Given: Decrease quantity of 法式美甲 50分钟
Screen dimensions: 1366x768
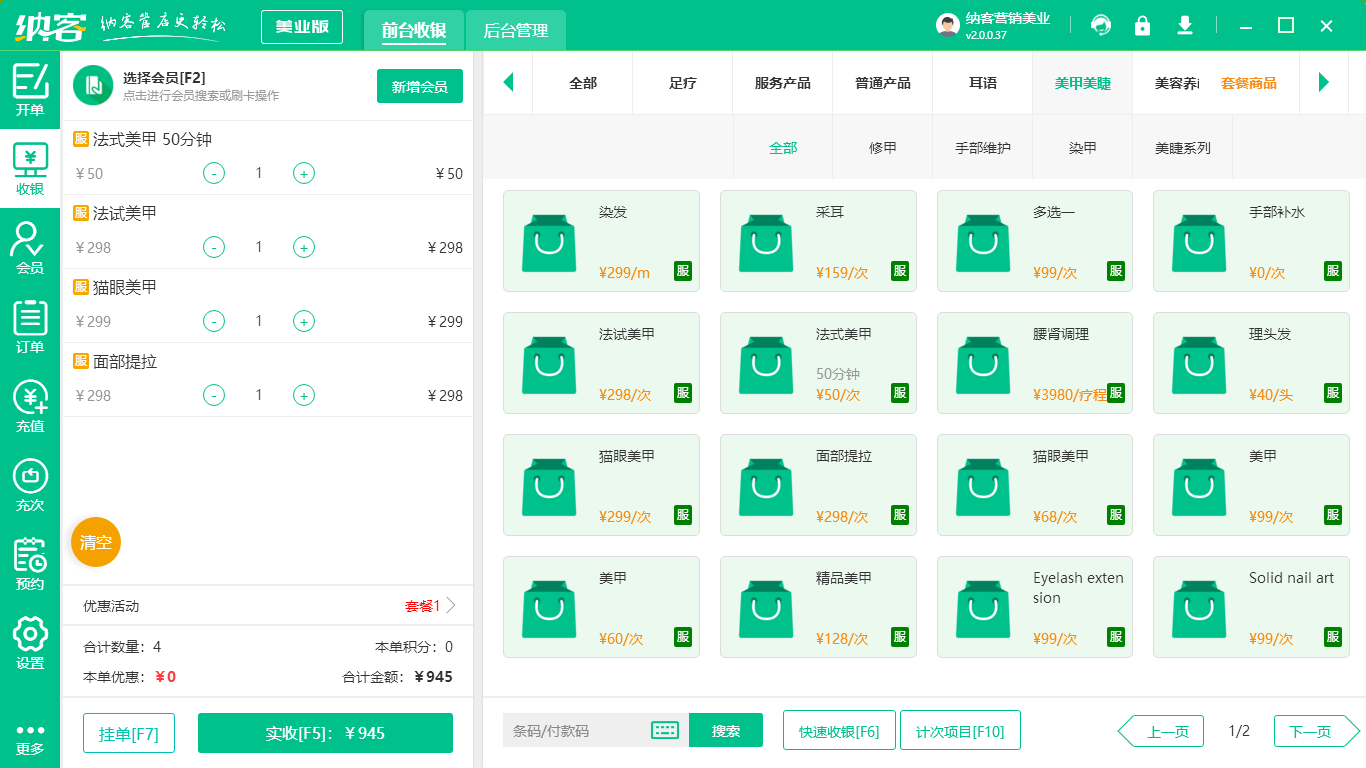Looking at the screenshot, I should coord(214,173).
